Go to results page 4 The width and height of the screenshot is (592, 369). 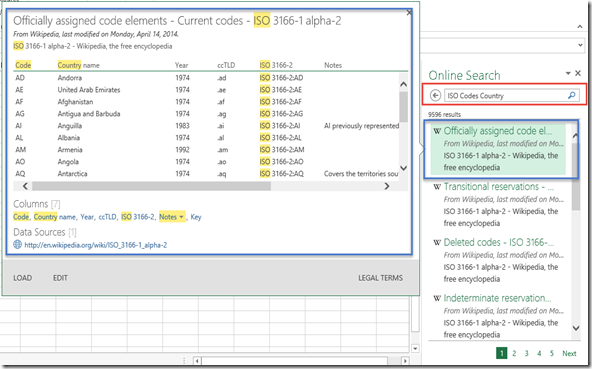tap(539, 354)
